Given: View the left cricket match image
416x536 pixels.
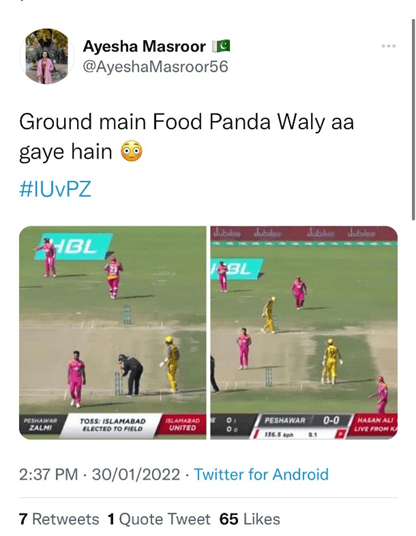Looking at the screenshot, I should tap(112, 332).
